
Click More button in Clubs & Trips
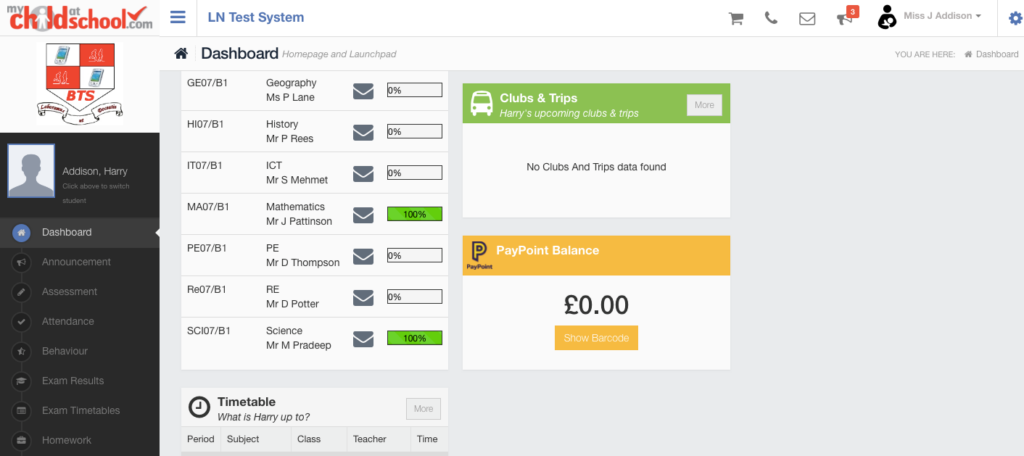click(704, 105)
